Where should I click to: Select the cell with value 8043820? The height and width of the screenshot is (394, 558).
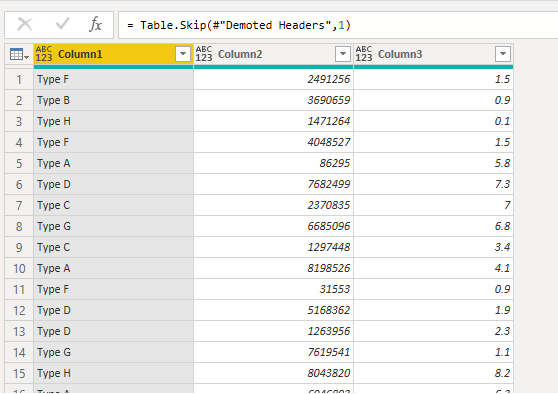[x=273, y=373]
